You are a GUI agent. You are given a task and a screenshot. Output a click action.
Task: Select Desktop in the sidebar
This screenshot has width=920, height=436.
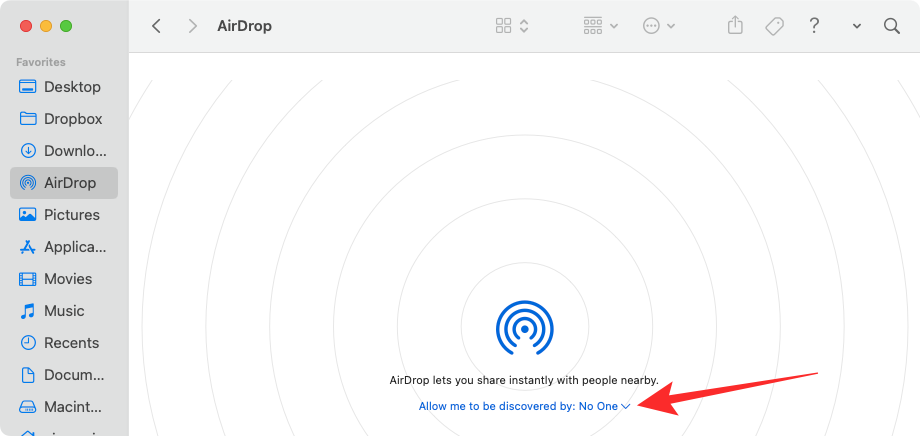[x=71, y=87]
